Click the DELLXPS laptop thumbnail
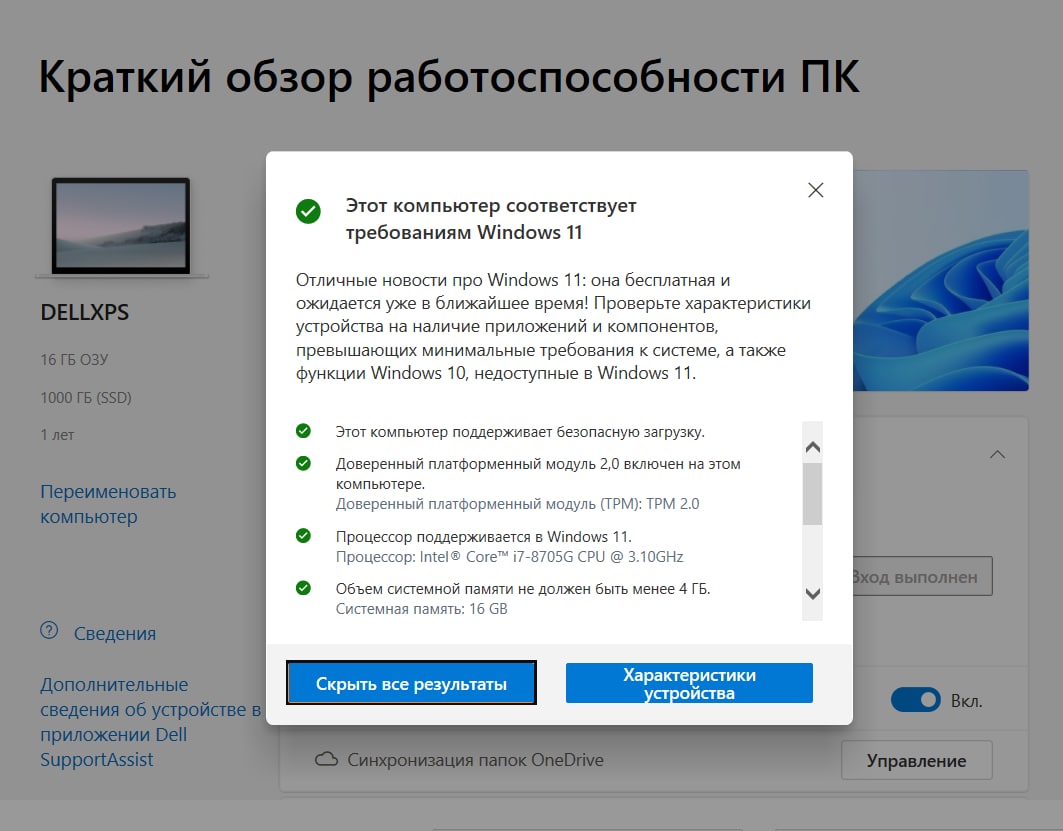1063x831 pixels. click(x=121, y=228)
